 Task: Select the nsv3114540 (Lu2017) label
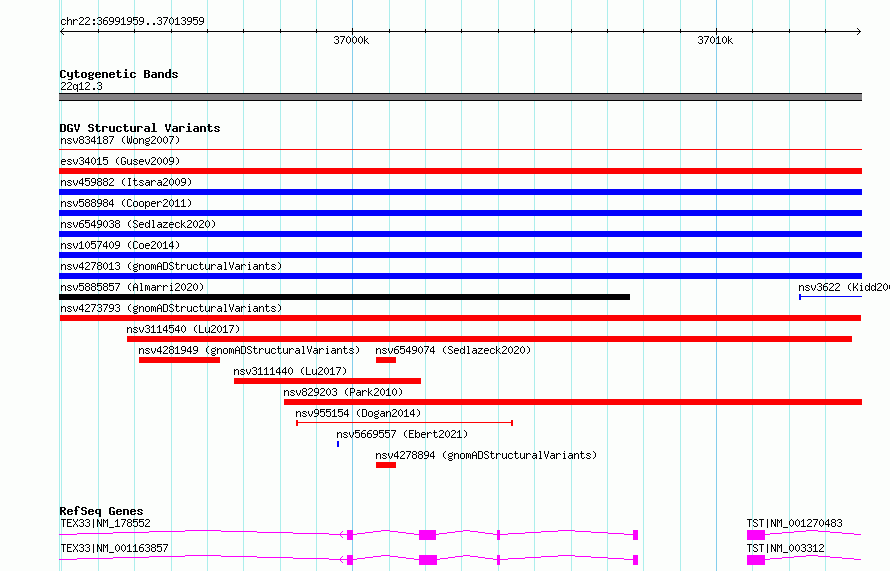(x=183, y=329)
